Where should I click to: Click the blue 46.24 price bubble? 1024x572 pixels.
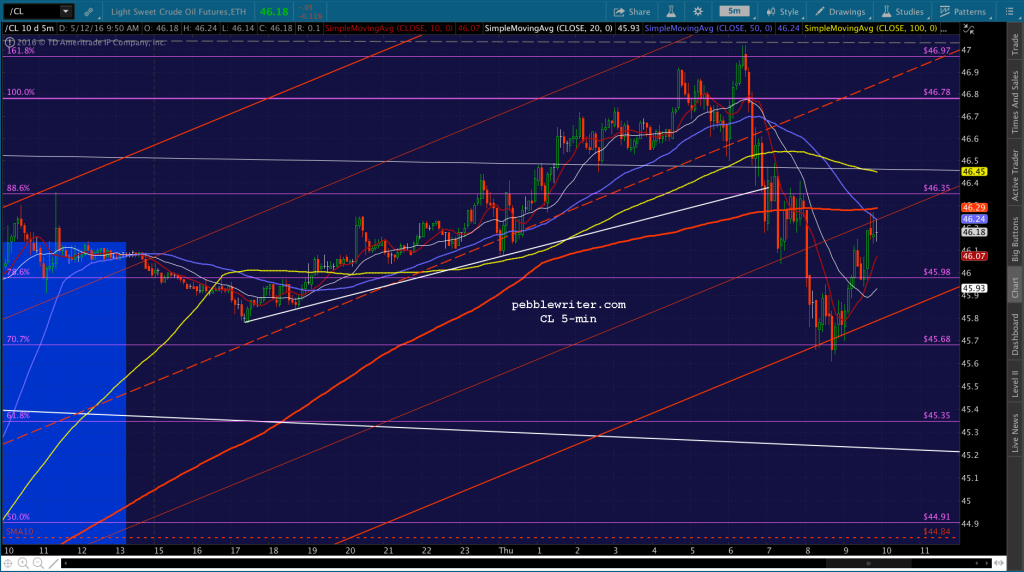[974, 219]
